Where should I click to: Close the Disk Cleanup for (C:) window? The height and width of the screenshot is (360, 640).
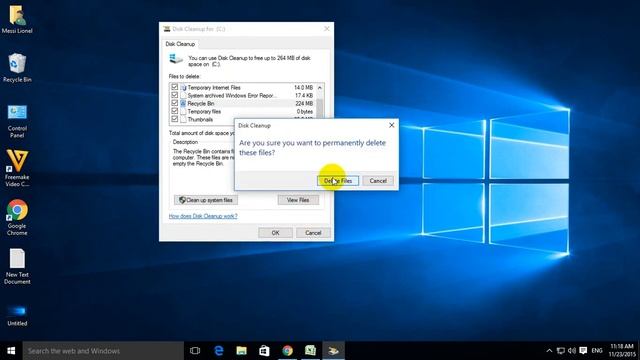click(x=327, y=29)
